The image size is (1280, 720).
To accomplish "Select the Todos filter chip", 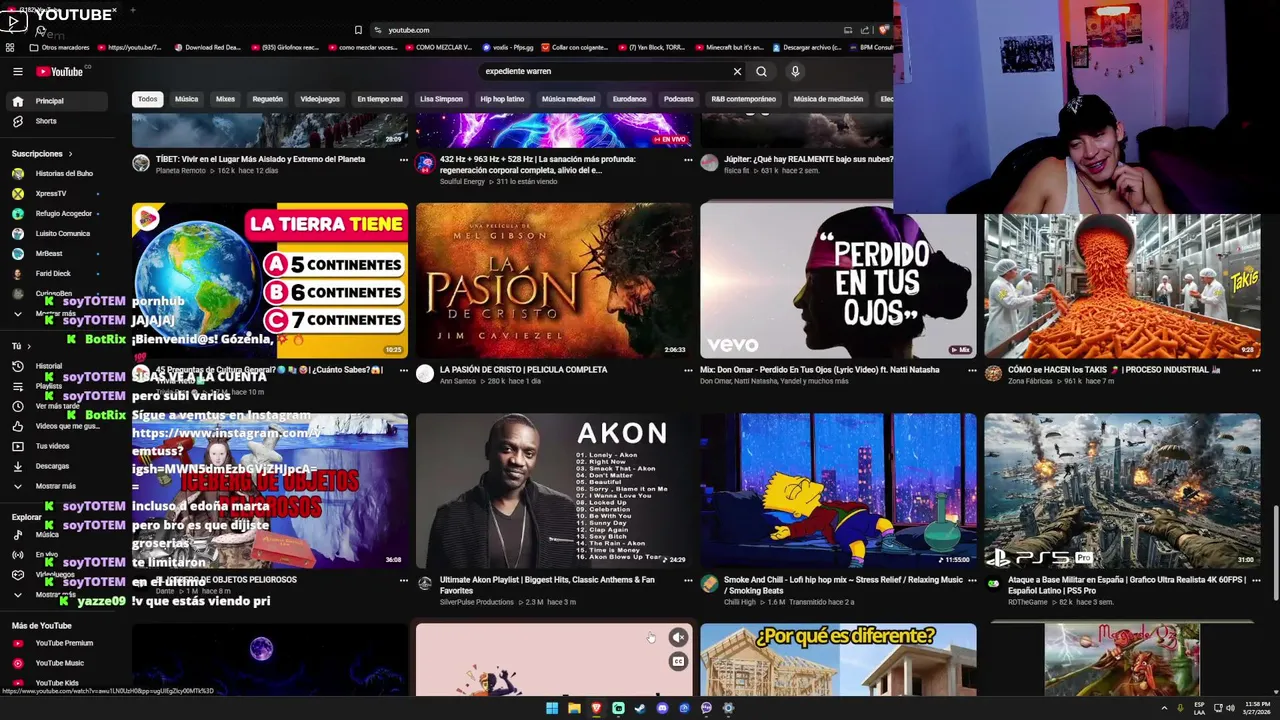I will tap(148, 99).
